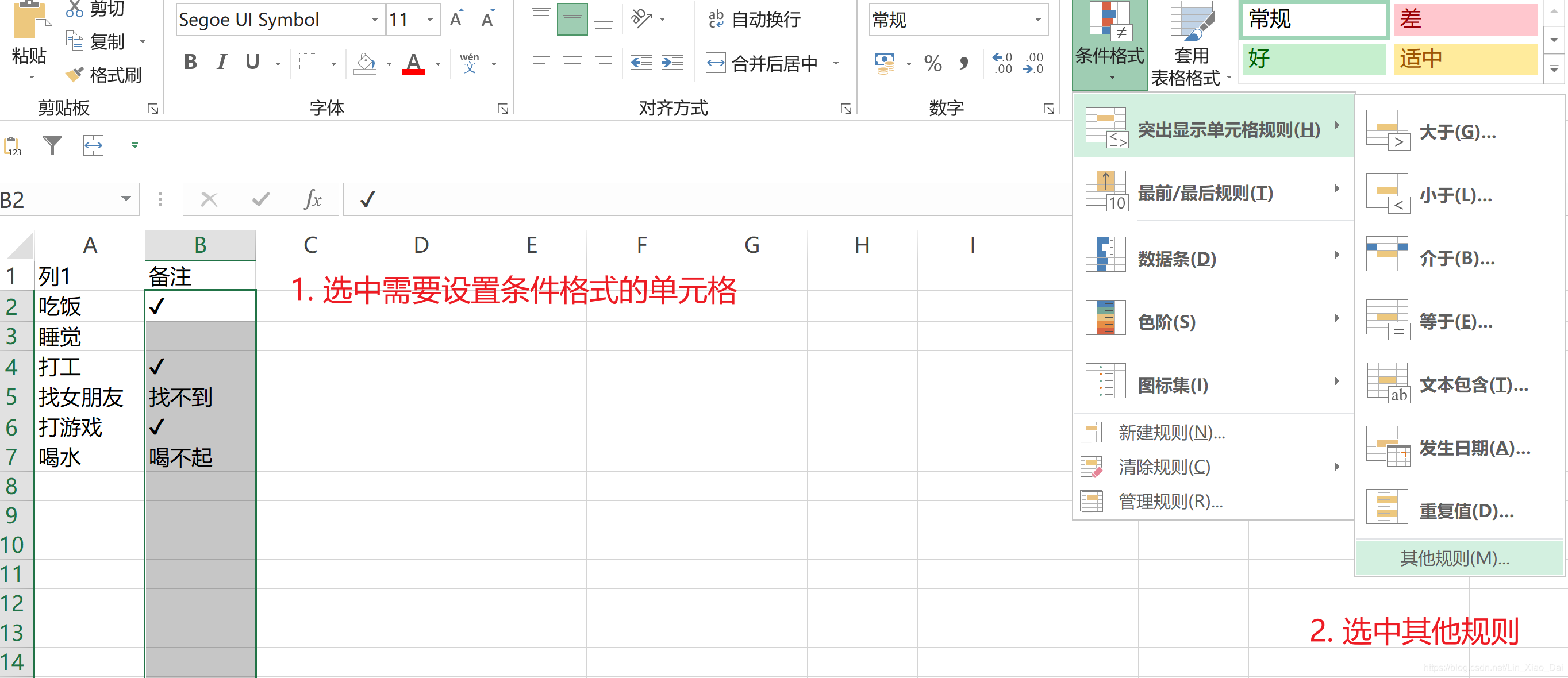Click the Merge and Center (合并后居中) icon
Image resolution: width=1568 pixels, height=678 pixels.
click(715, 63)
